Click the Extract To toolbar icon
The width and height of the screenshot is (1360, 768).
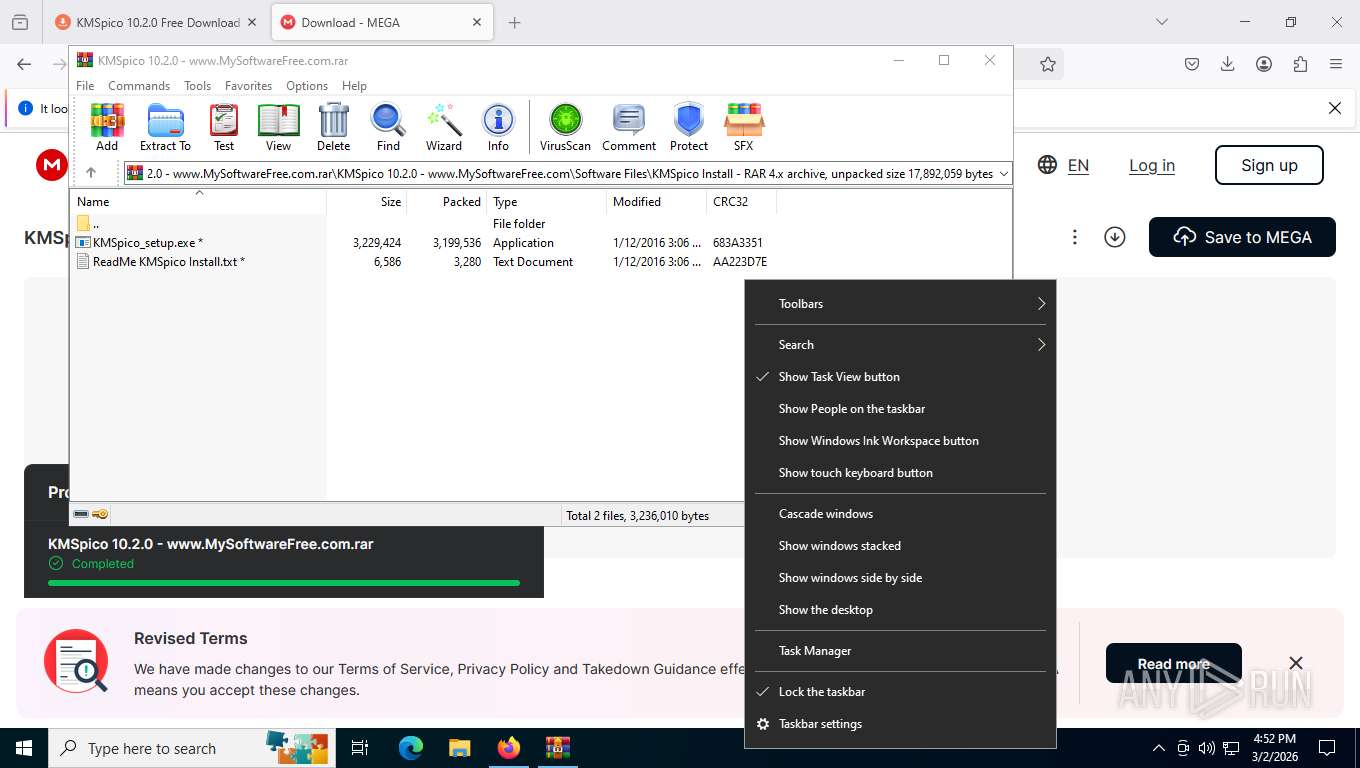[x=165, y=127]
